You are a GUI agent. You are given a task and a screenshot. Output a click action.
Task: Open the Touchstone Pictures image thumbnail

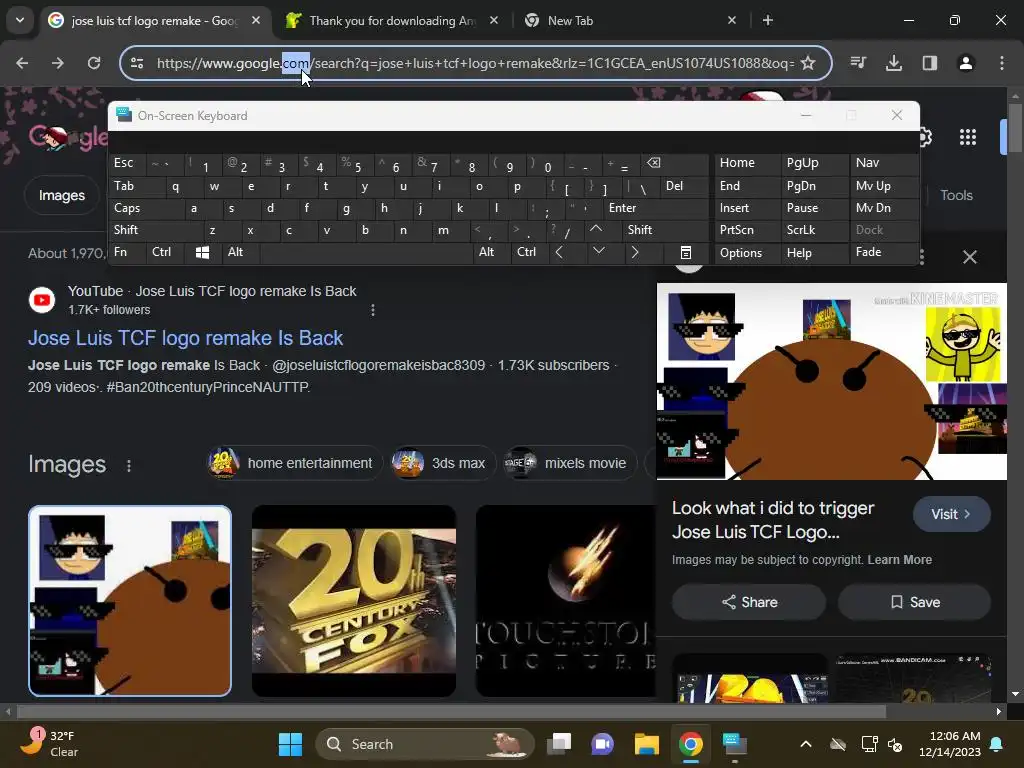tap(566, 601)
